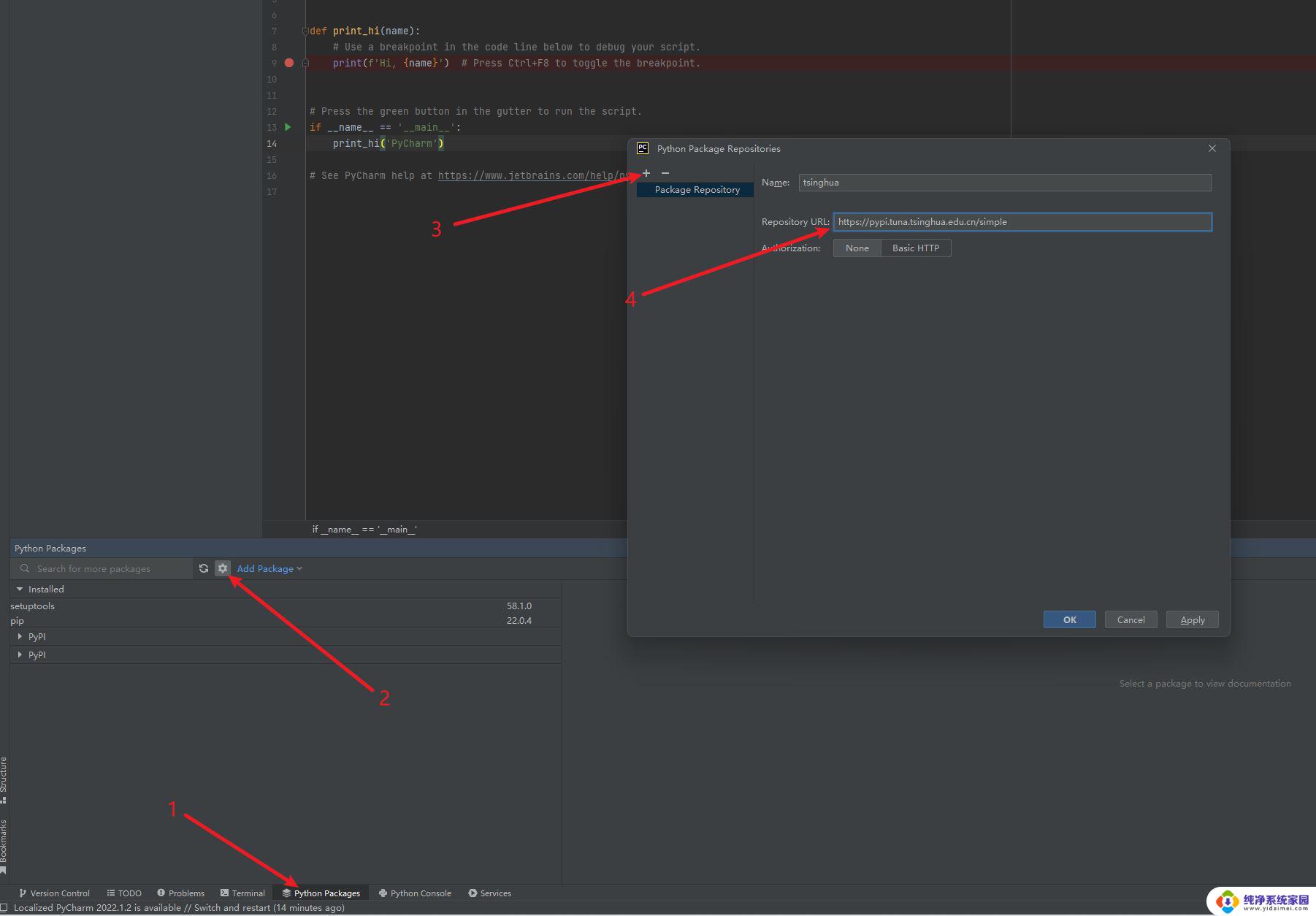This screenshot has width=1316, height=916.
Task: Click the setuptools version 58.1.0
Action: click(x=519, y=606)
